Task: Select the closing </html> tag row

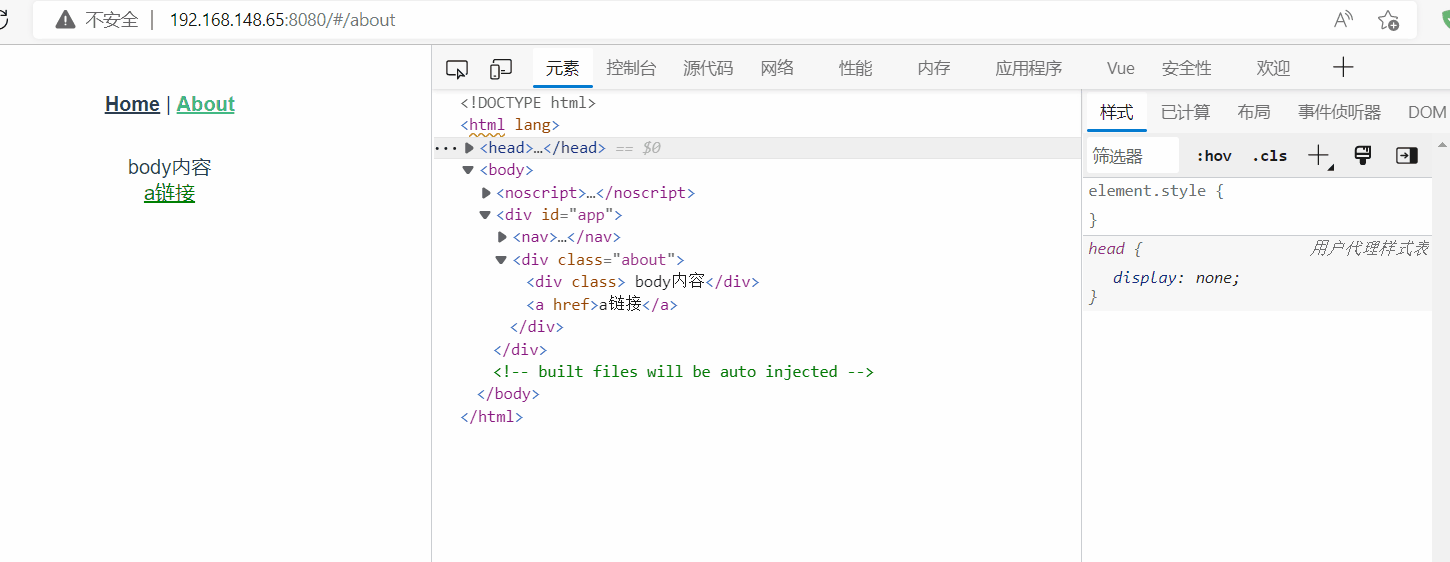Action: pyautogui.click(x=491, y=416)
